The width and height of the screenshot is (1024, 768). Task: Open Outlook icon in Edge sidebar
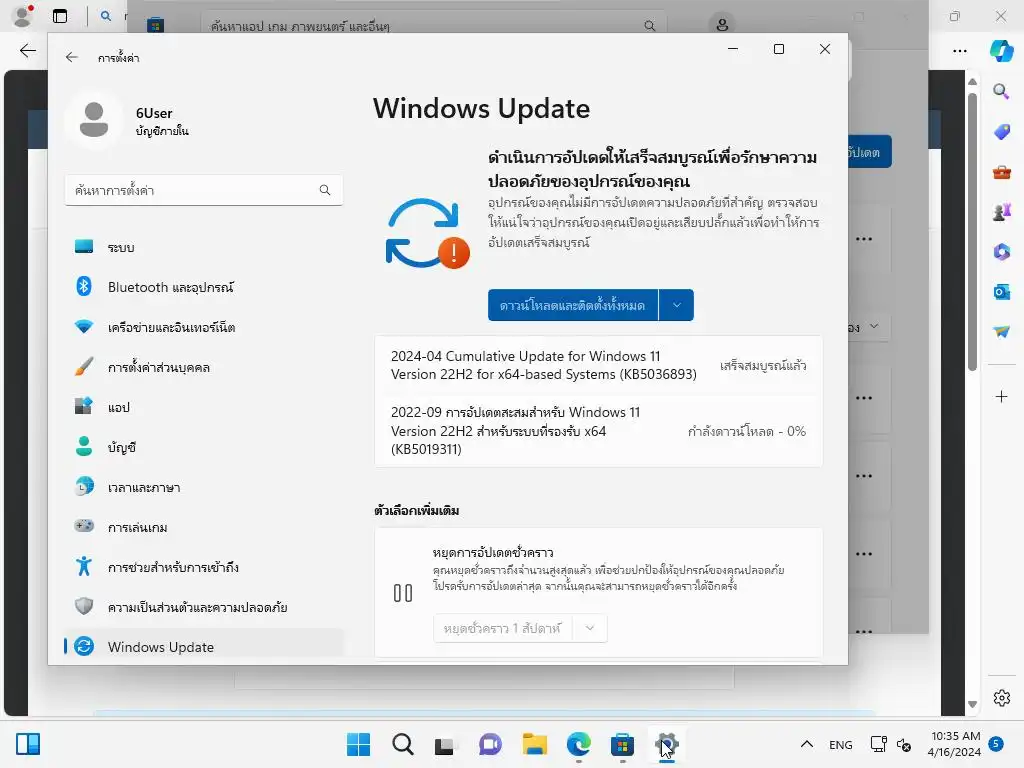(x=1001, y=291)
